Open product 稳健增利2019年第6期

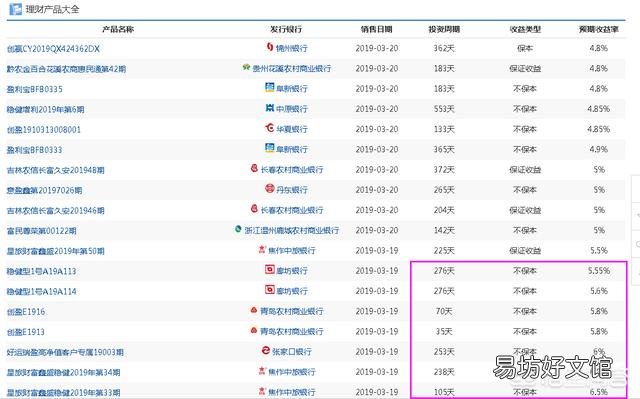[x=45, y=109]
